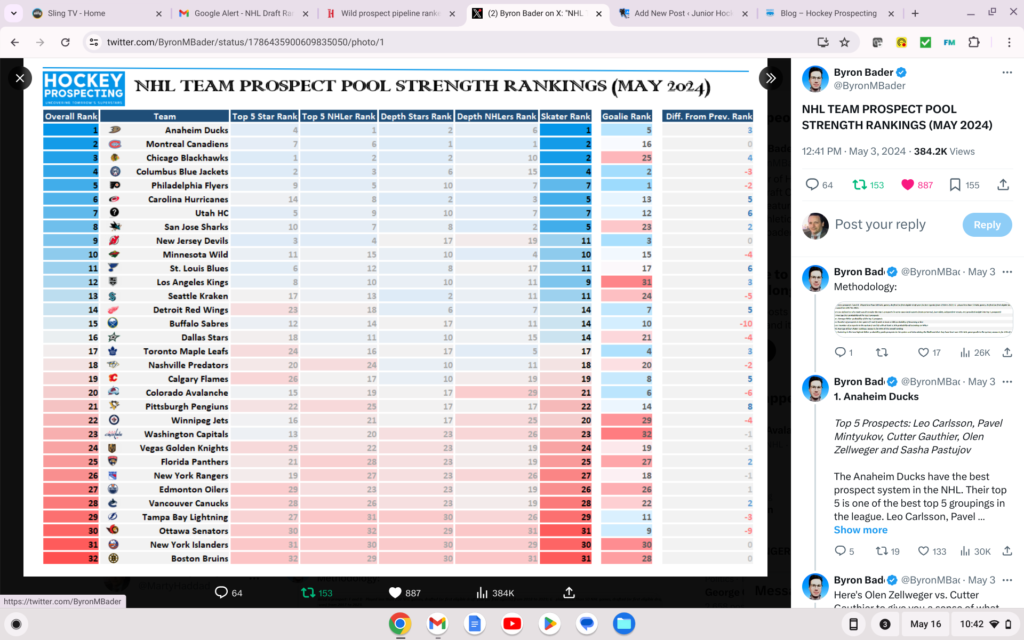Open Google Docs from the shelf
This screenshot has height=640, width=1024.
tap(475, 624)
